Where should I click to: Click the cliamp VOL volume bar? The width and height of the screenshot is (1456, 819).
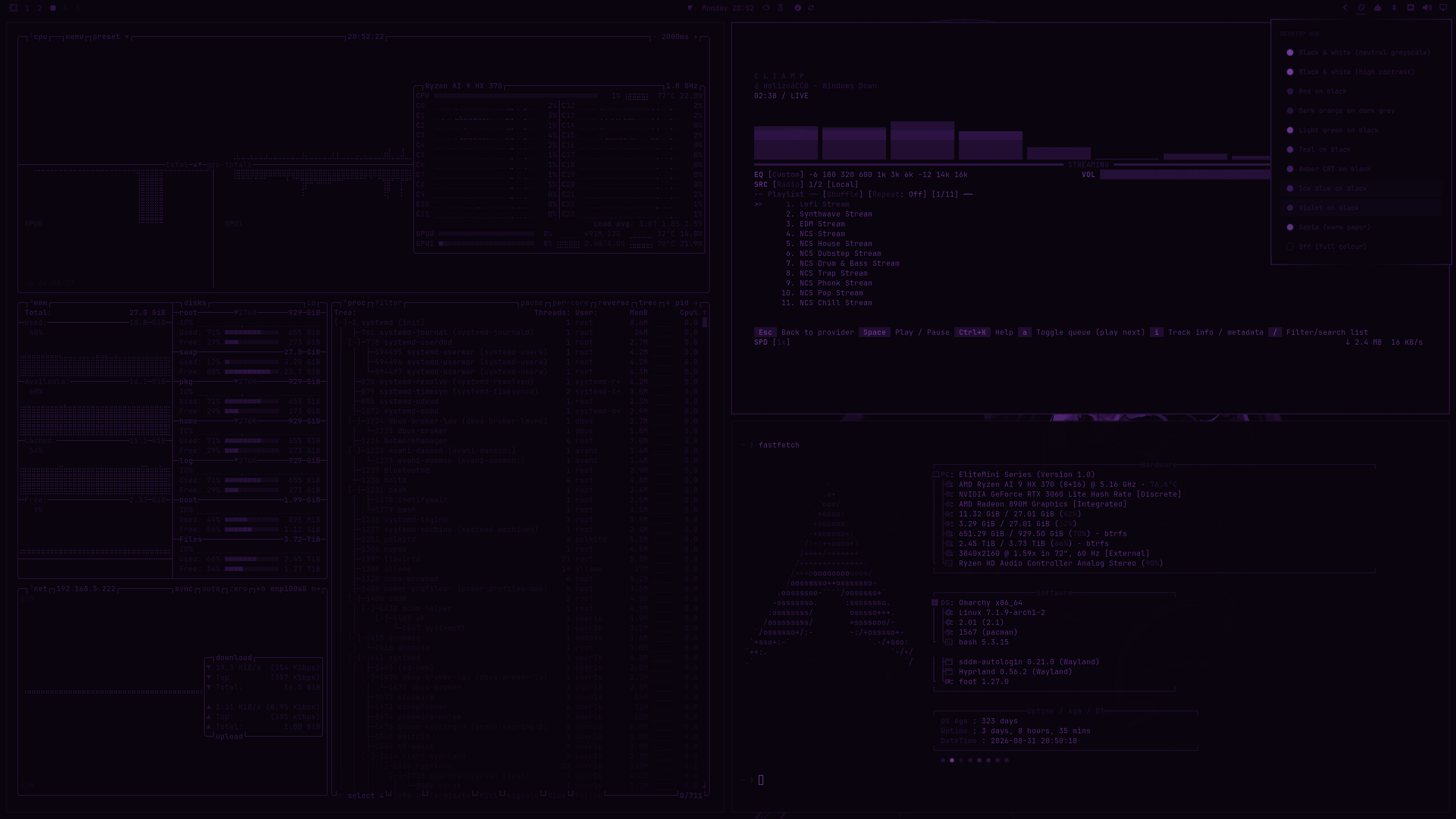1185,175
